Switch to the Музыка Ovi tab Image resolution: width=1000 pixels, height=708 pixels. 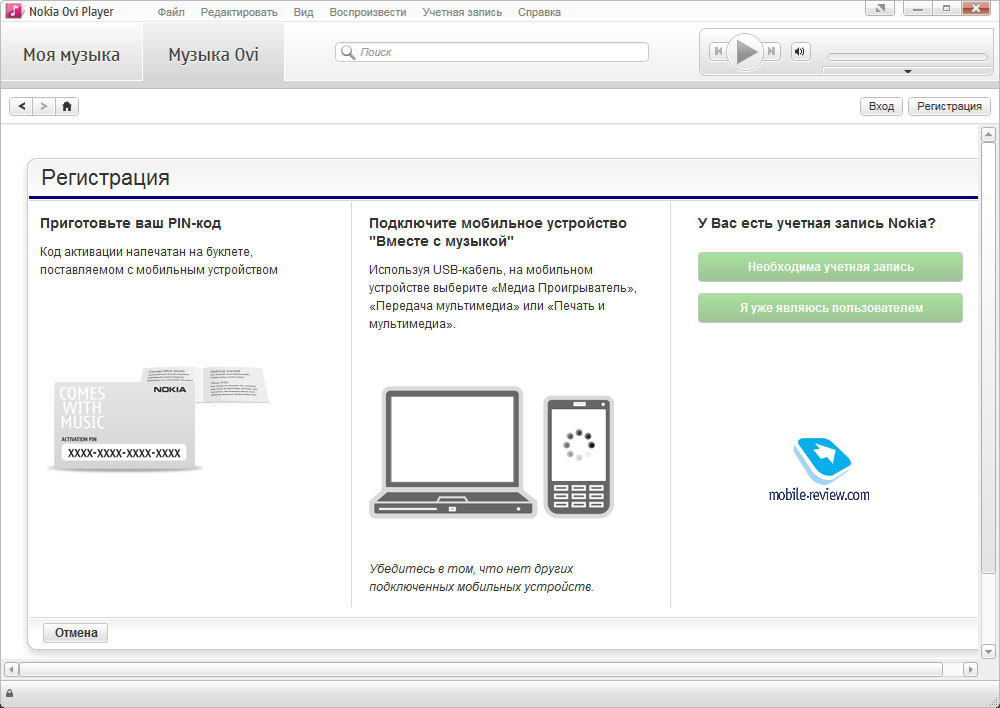tap(213, 54)
